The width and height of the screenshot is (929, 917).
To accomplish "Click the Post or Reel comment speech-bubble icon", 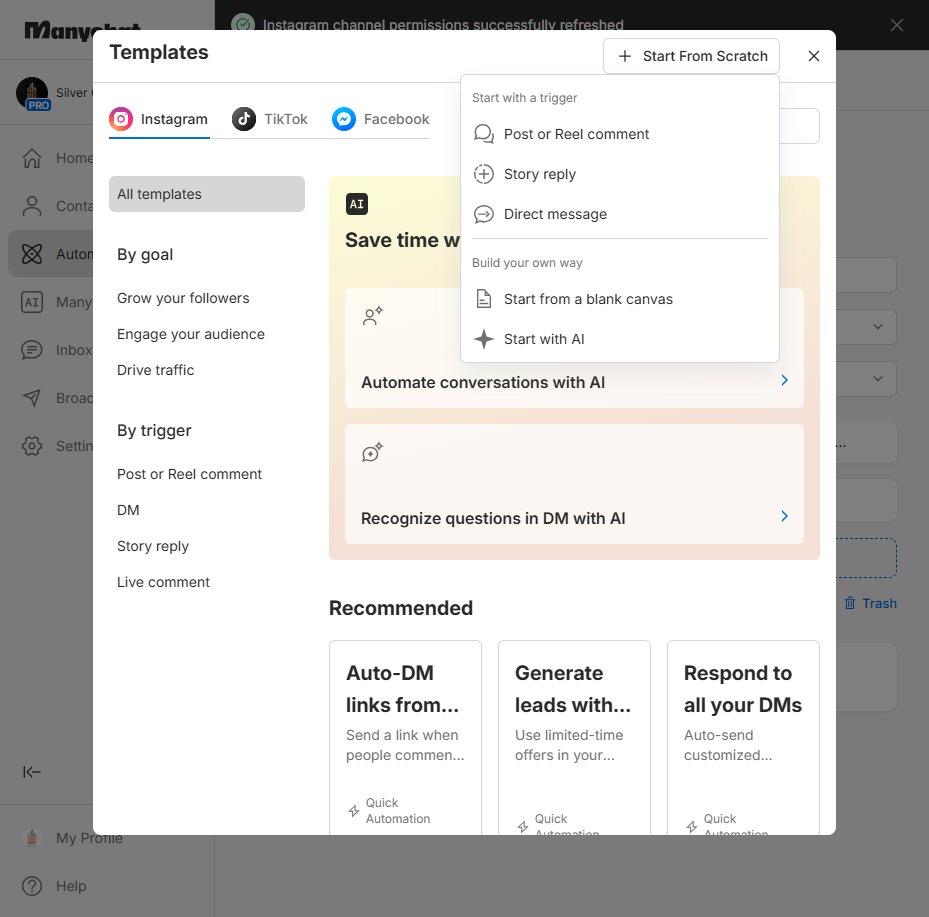I will pos(483,134).
